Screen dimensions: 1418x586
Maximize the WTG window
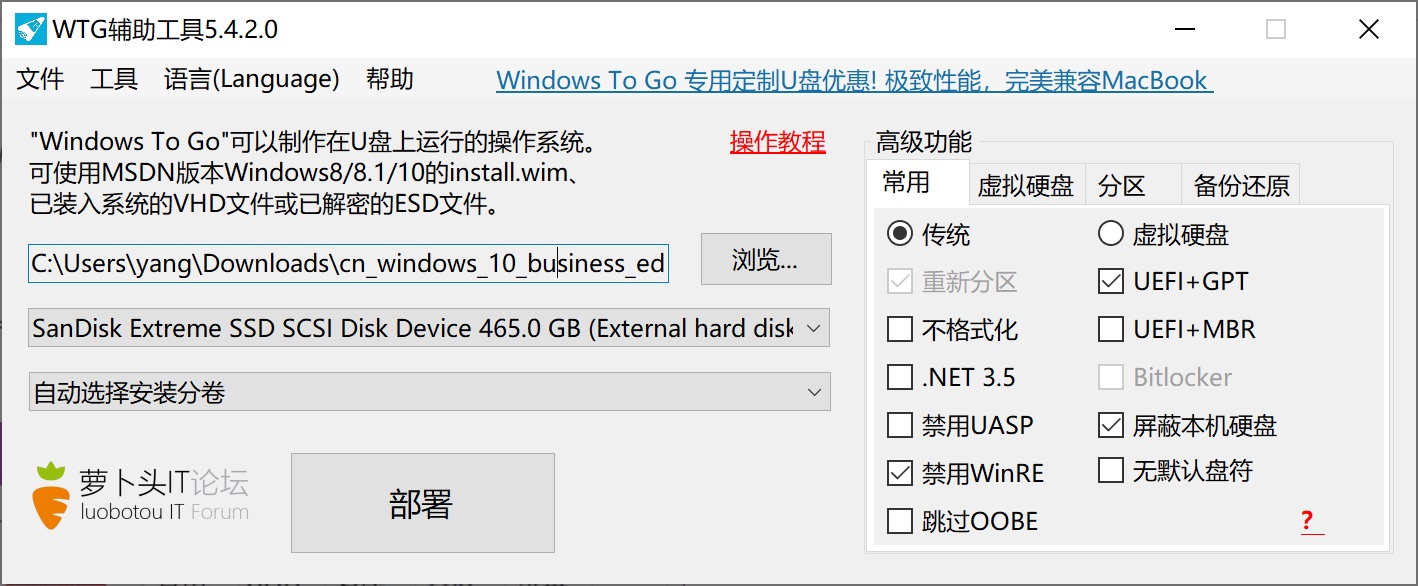click(1275, 30)
